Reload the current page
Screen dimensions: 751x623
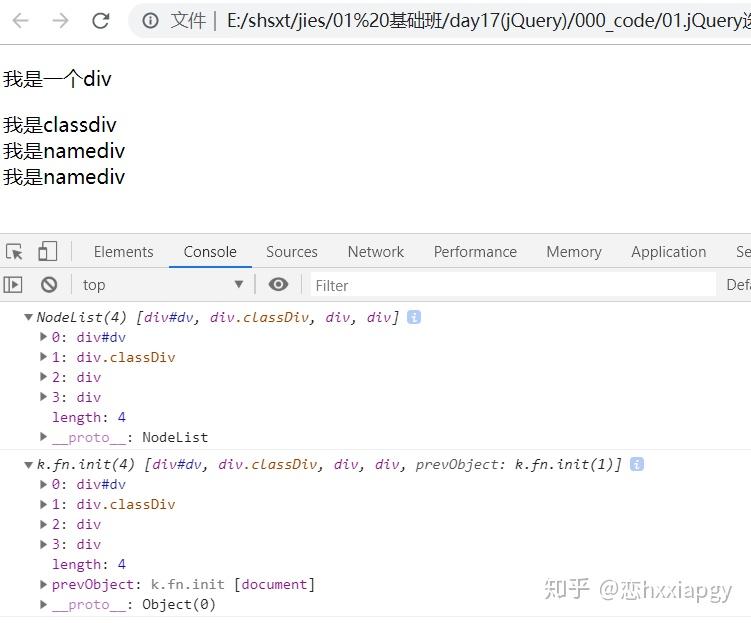coord(101,21)
